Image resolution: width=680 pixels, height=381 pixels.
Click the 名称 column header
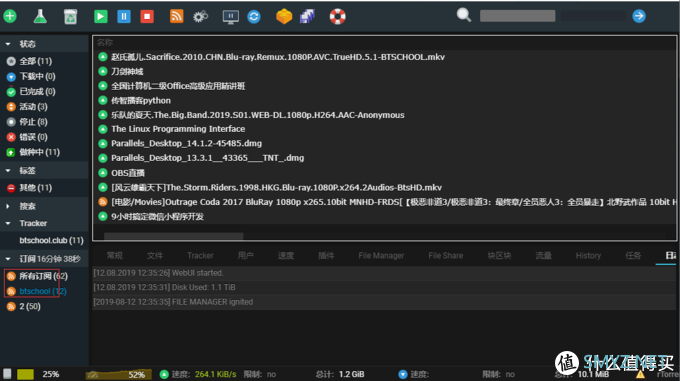pos(105,42)
